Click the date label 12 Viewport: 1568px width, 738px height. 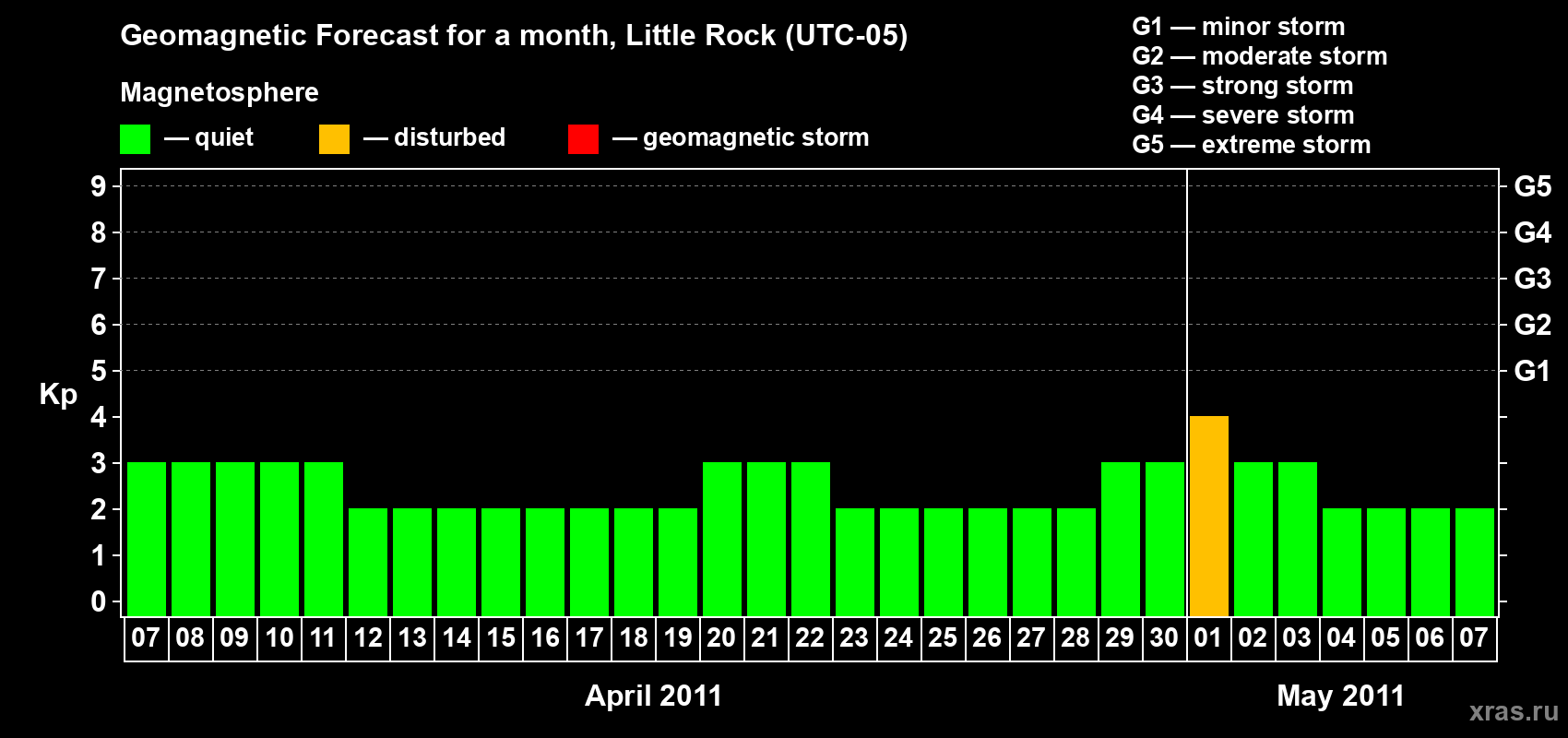click(368, 638)
